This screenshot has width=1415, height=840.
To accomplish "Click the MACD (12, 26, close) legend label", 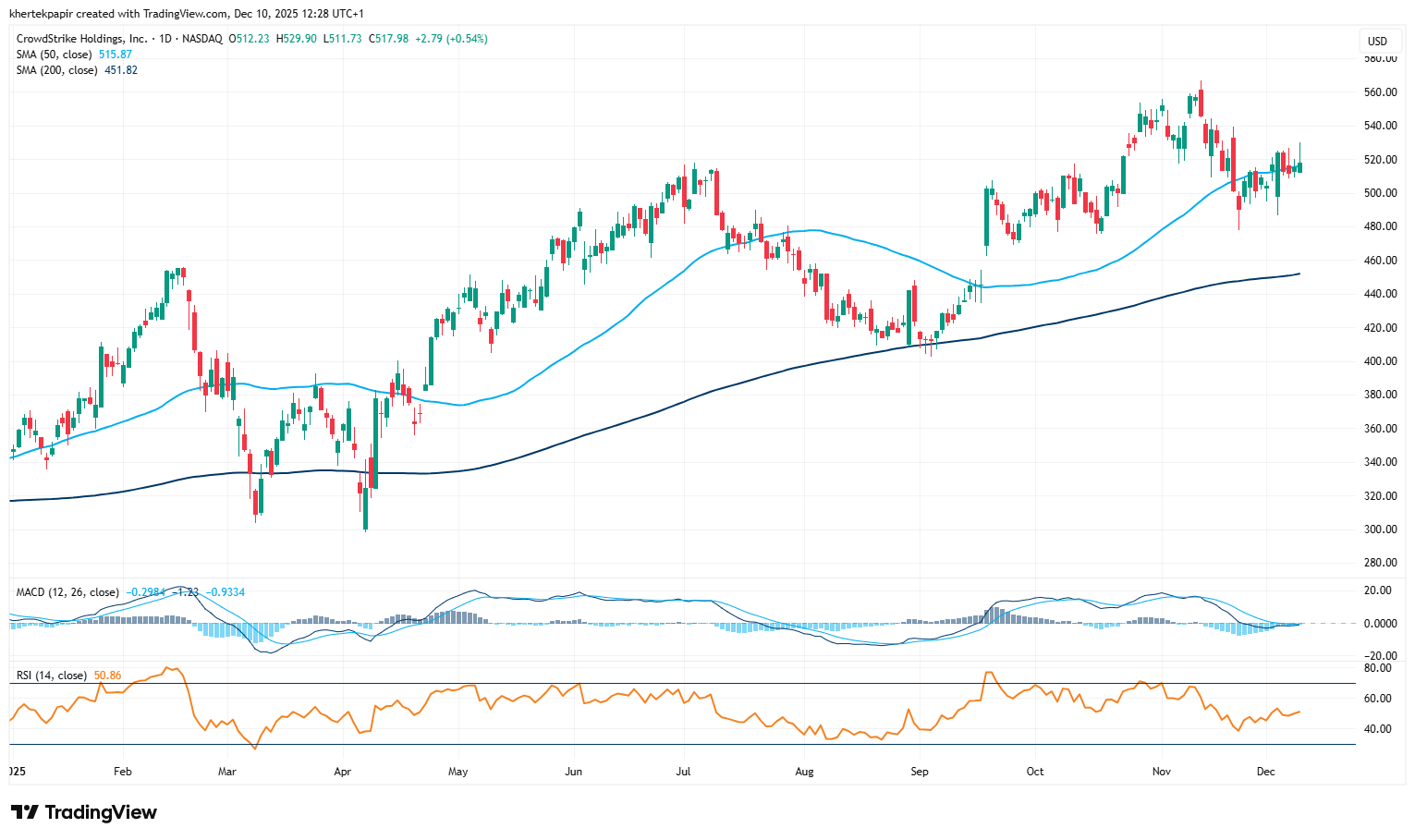I will [x=67, y=592].
